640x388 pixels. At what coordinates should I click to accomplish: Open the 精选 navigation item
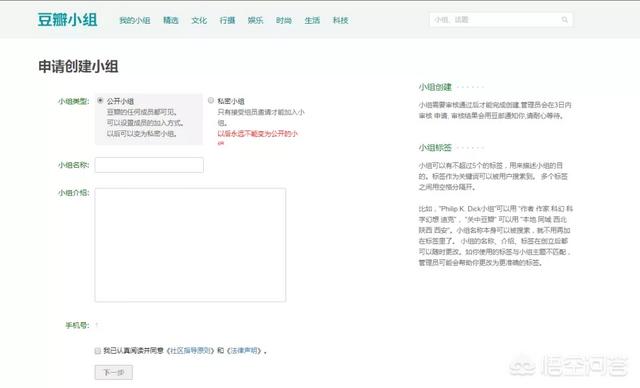[171, 20]
